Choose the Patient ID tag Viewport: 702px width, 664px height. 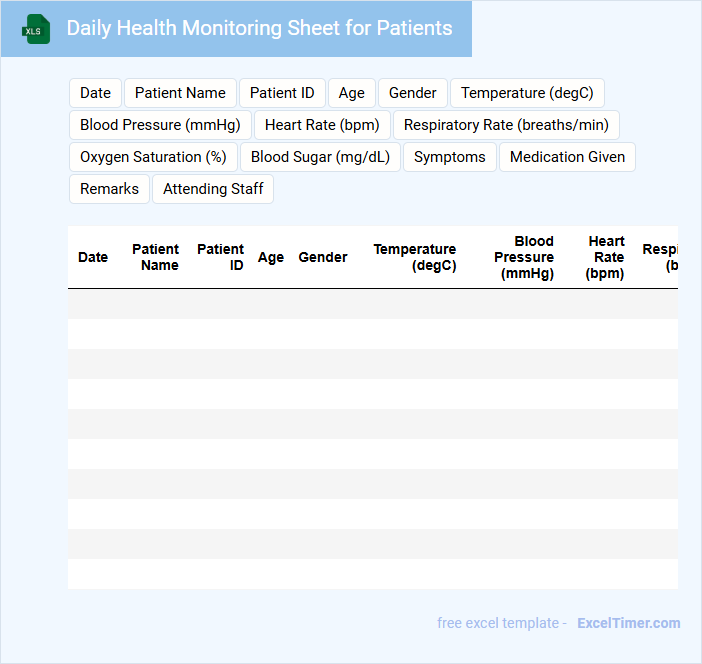click(282, 93)
